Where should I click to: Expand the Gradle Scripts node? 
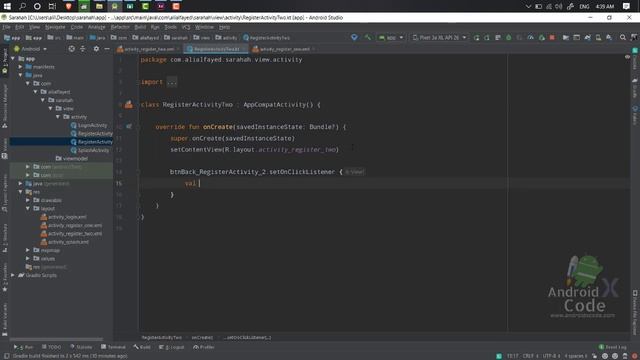click(x=13, y=275)
